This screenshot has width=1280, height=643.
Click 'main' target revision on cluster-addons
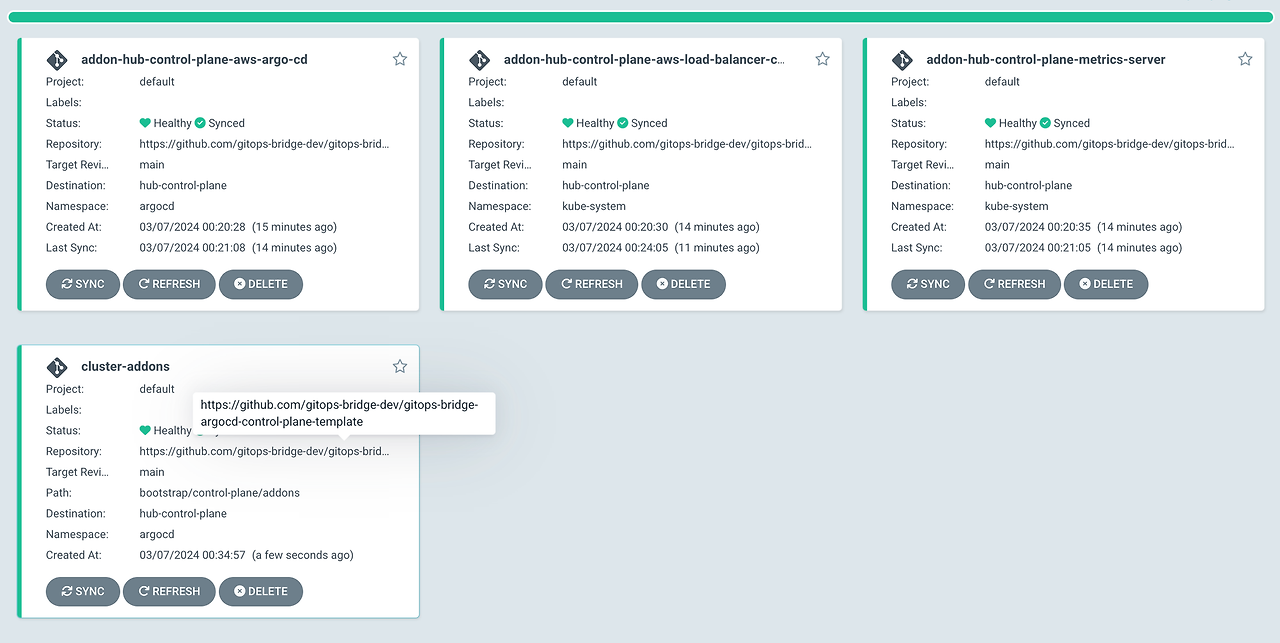coord(152,472)
